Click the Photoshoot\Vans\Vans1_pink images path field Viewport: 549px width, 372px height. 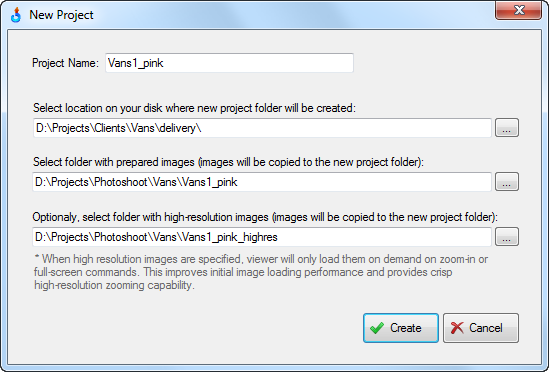click(262, 182)
